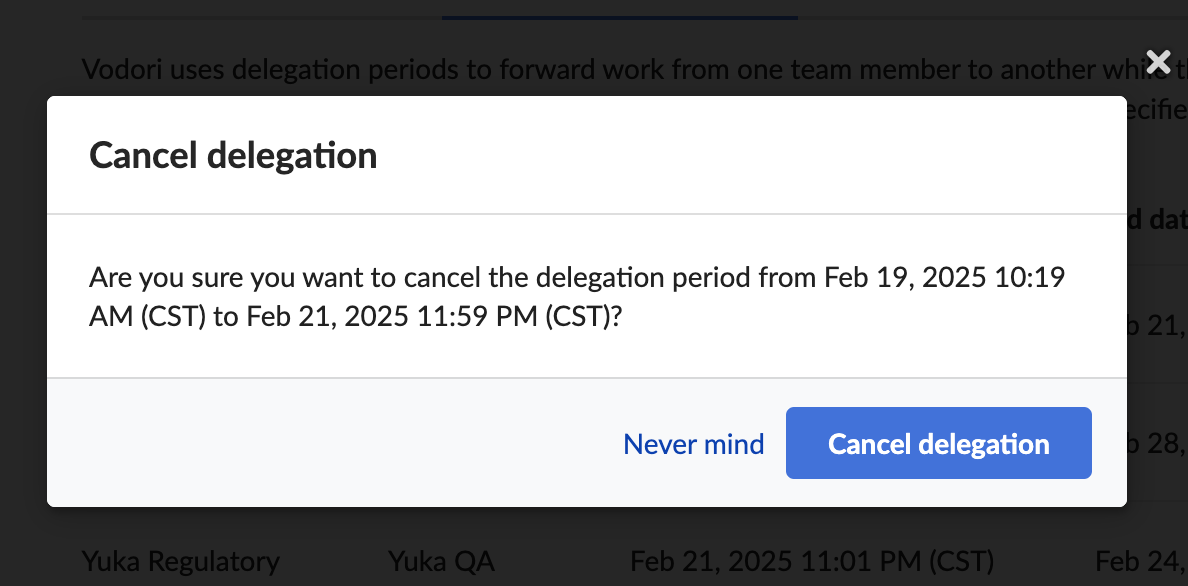Click the Never mind link
This screenshot has width=1188, height=586.
click(x=693, y=444)
